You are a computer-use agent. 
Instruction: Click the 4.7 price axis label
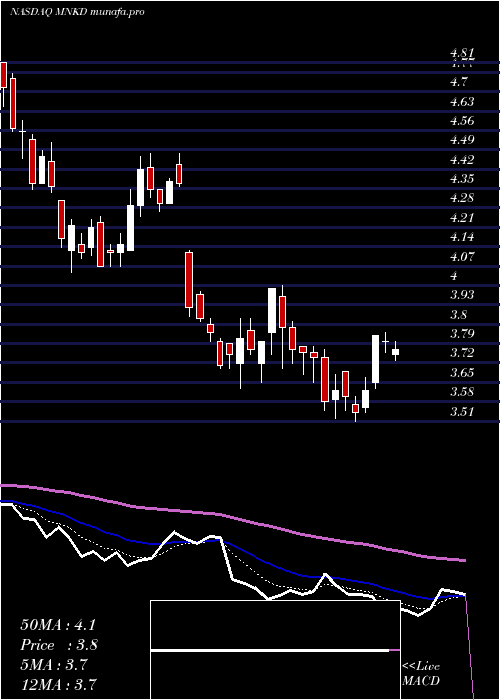click(459, 82)
